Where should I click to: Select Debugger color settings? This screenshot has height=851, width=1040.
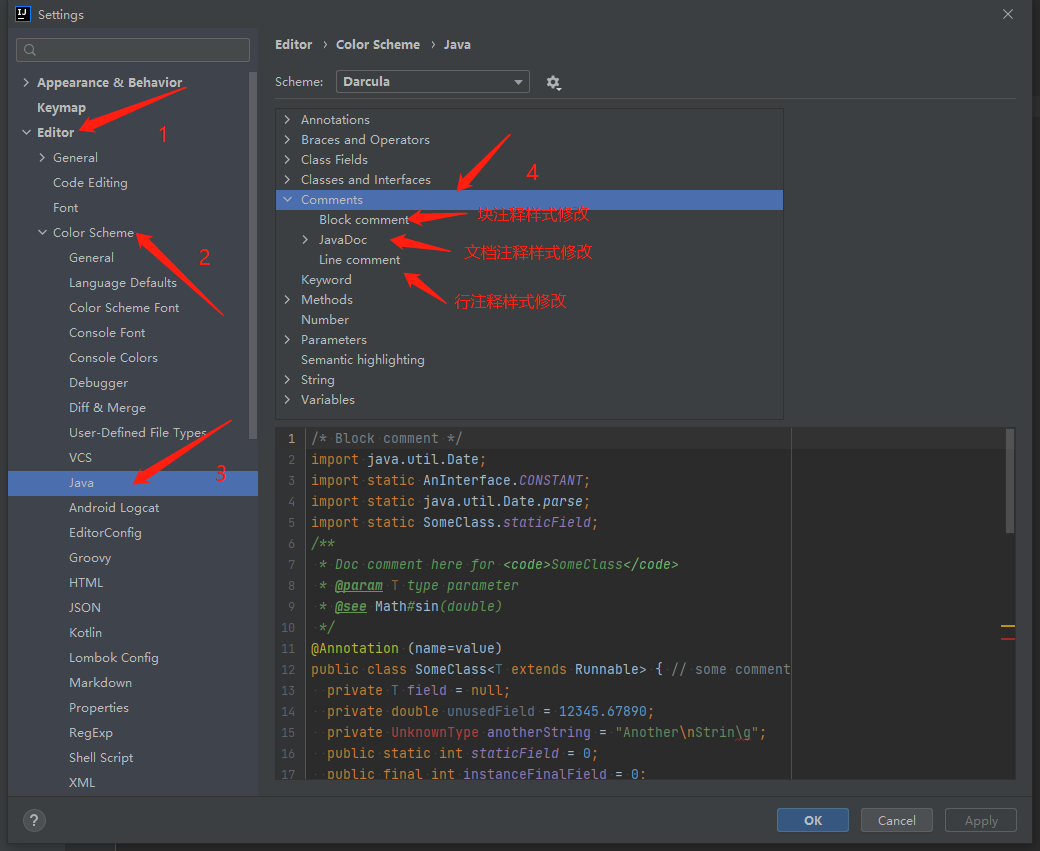click(98, 383)
